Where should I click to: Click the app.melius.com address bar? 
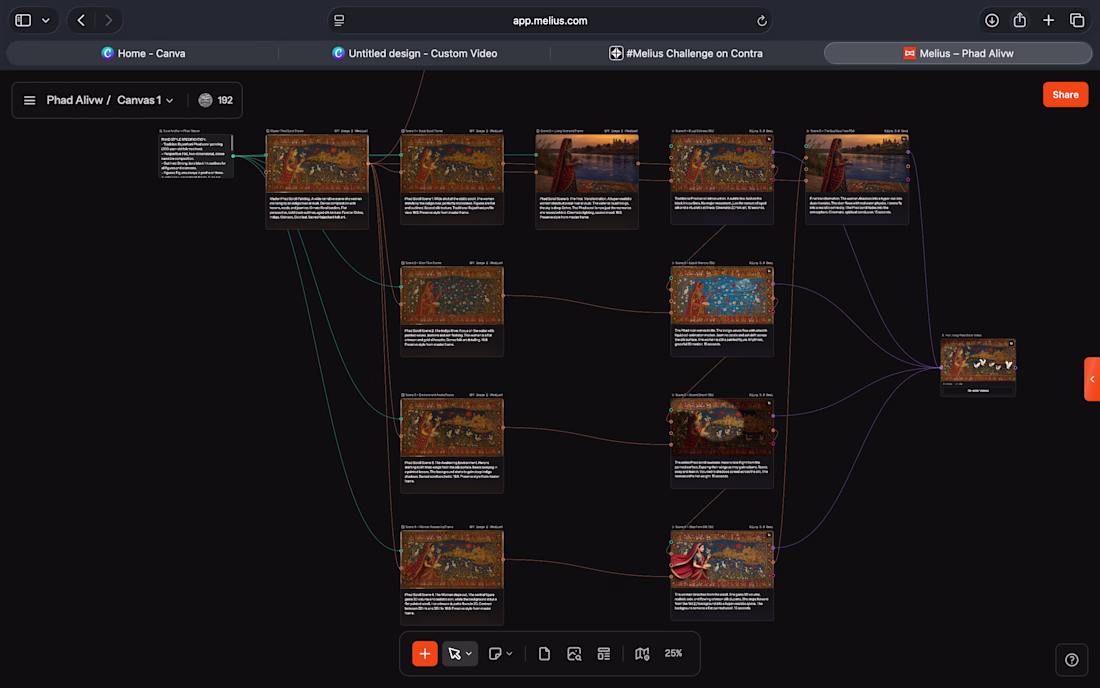[550, 20]
